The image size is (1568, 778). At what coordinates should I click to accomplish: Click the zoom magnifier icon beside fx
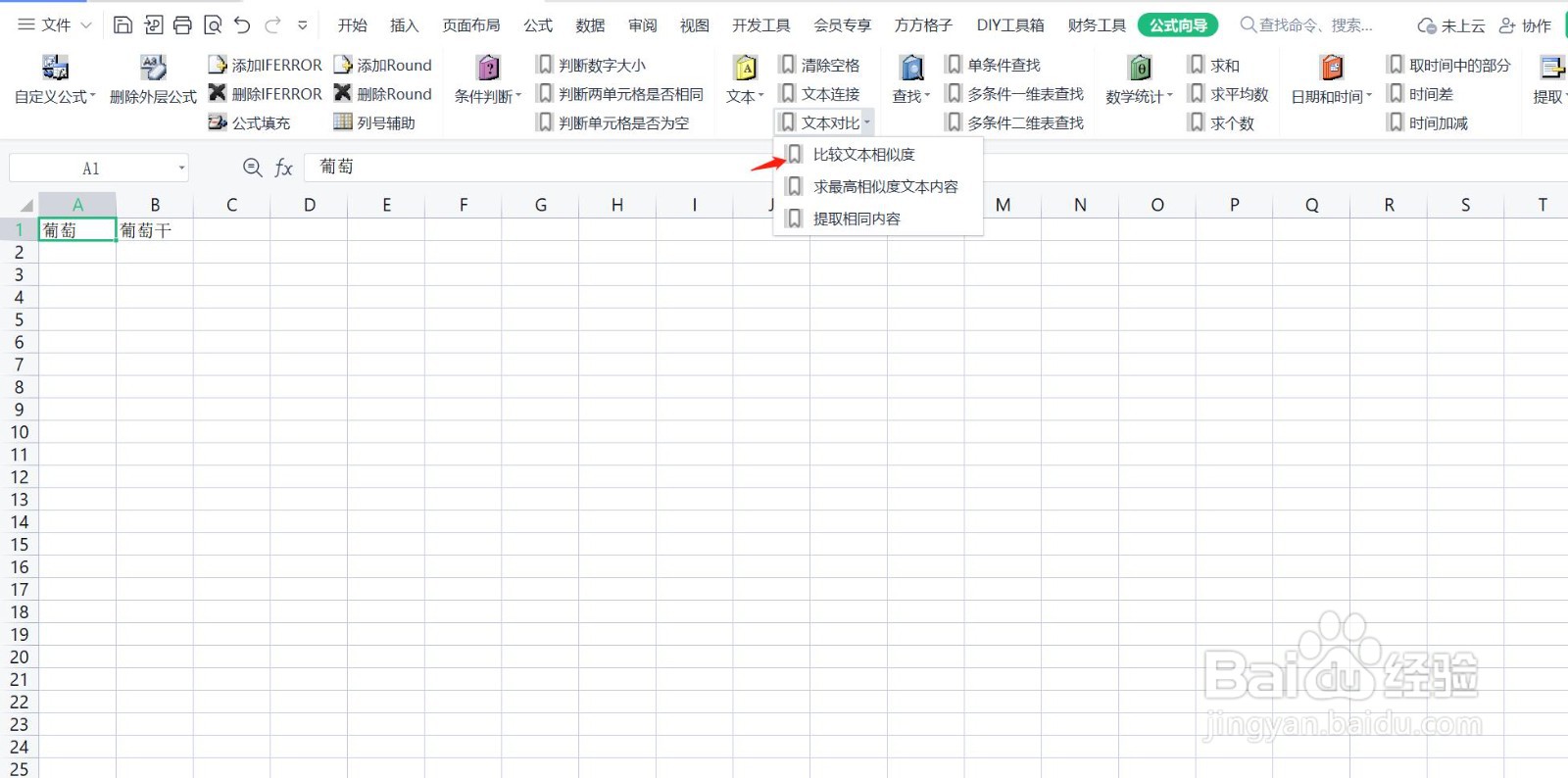click(253, 168)
